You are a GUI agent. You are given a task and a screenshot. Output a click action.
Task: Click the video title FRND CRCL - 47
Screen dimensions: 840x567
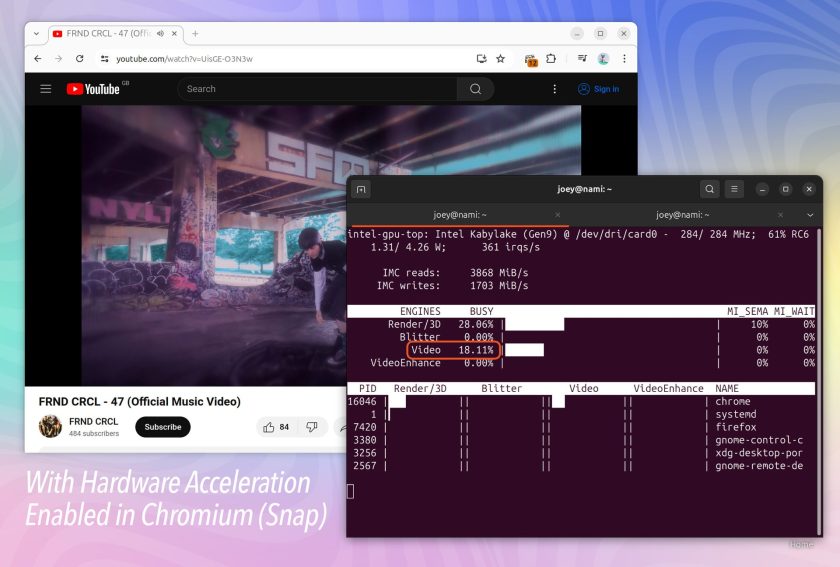[x=139, y=401]
